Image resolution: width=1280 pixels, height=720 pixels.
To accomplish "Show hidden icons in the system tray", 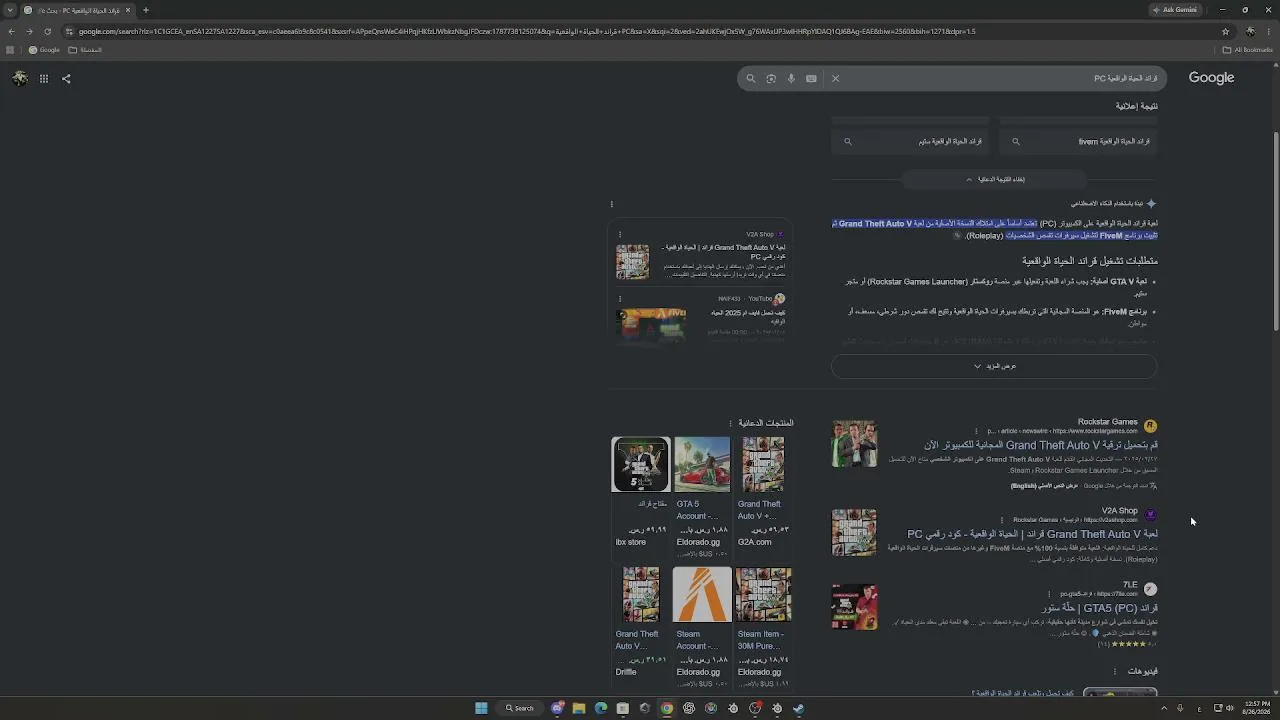I will 1163,708.
